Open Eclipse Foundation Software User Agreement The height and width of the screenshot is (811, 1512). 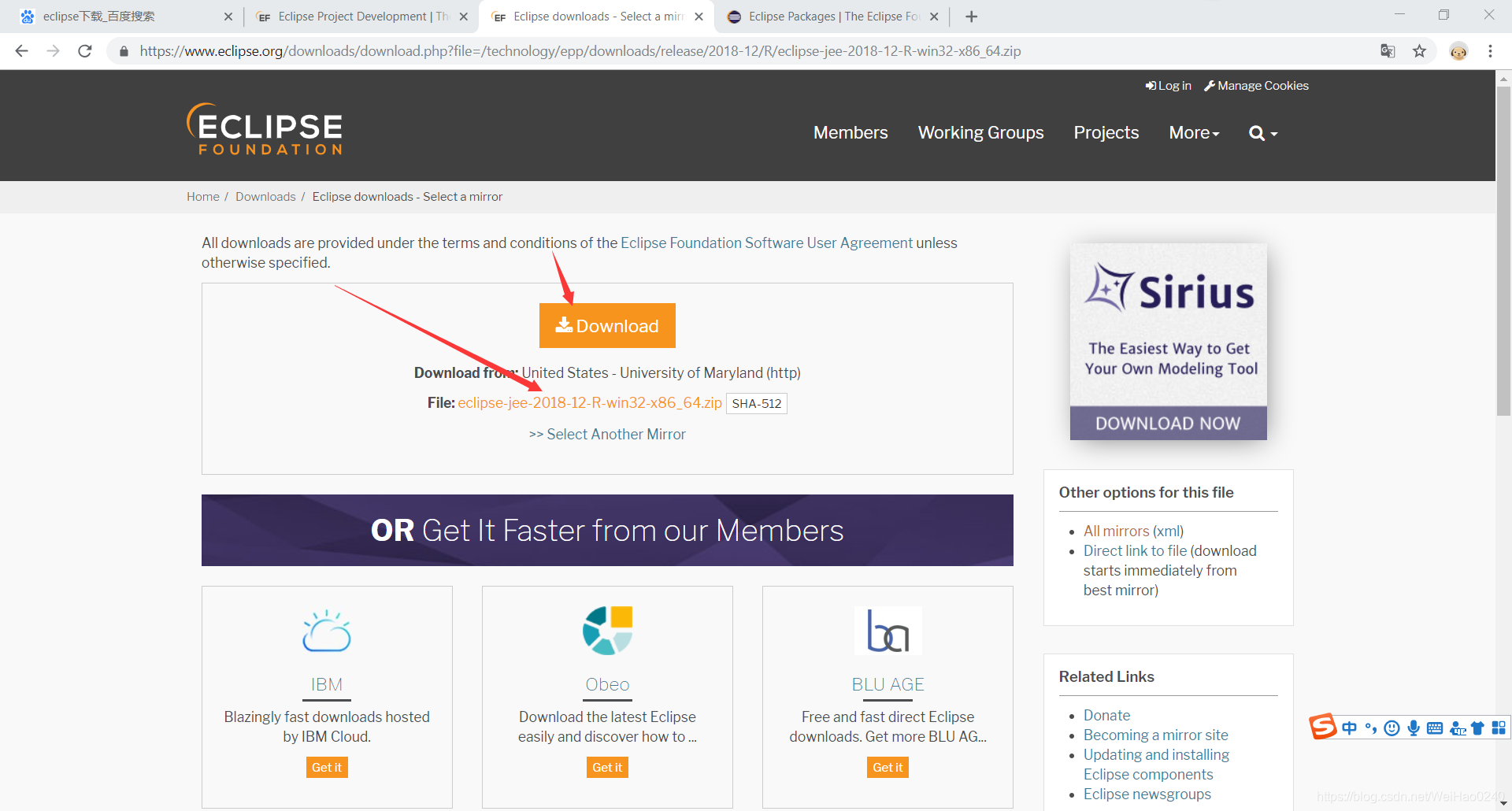(x=766, y=243)
